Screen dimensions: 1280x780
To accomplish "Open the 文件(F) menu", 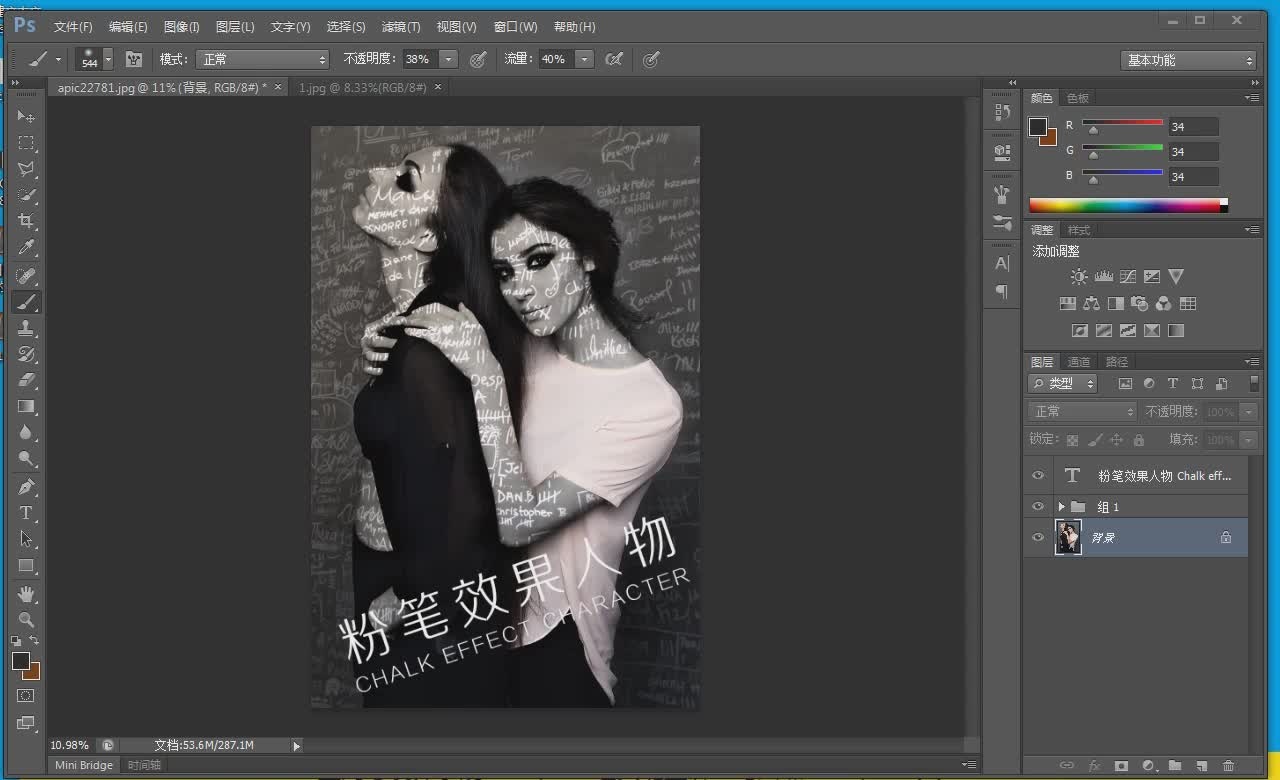I will tap(73, 27).
